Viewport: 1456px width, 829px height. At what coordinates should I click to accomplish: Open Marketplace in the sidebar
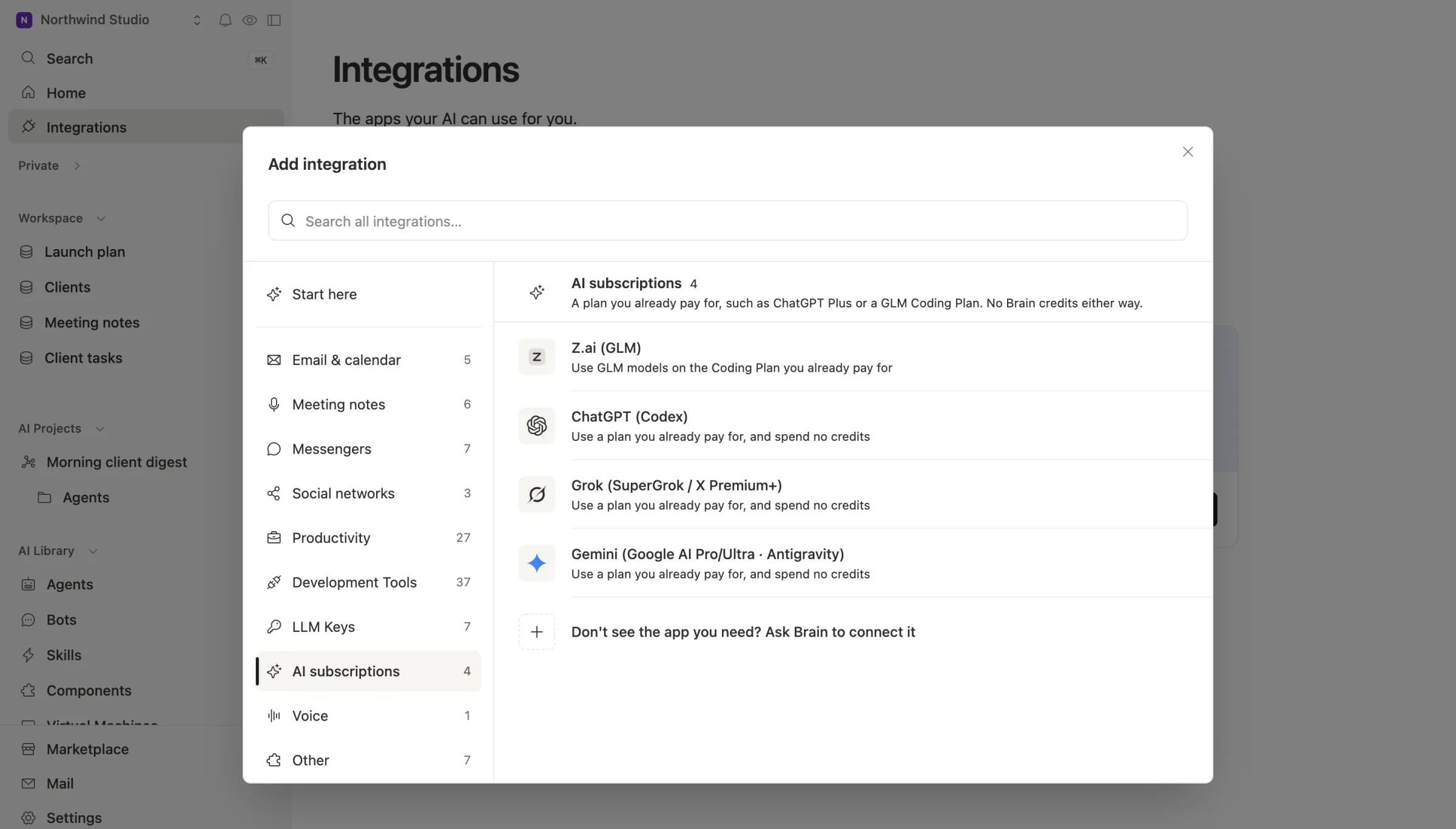pyautogui.click(x=124, y=749)
